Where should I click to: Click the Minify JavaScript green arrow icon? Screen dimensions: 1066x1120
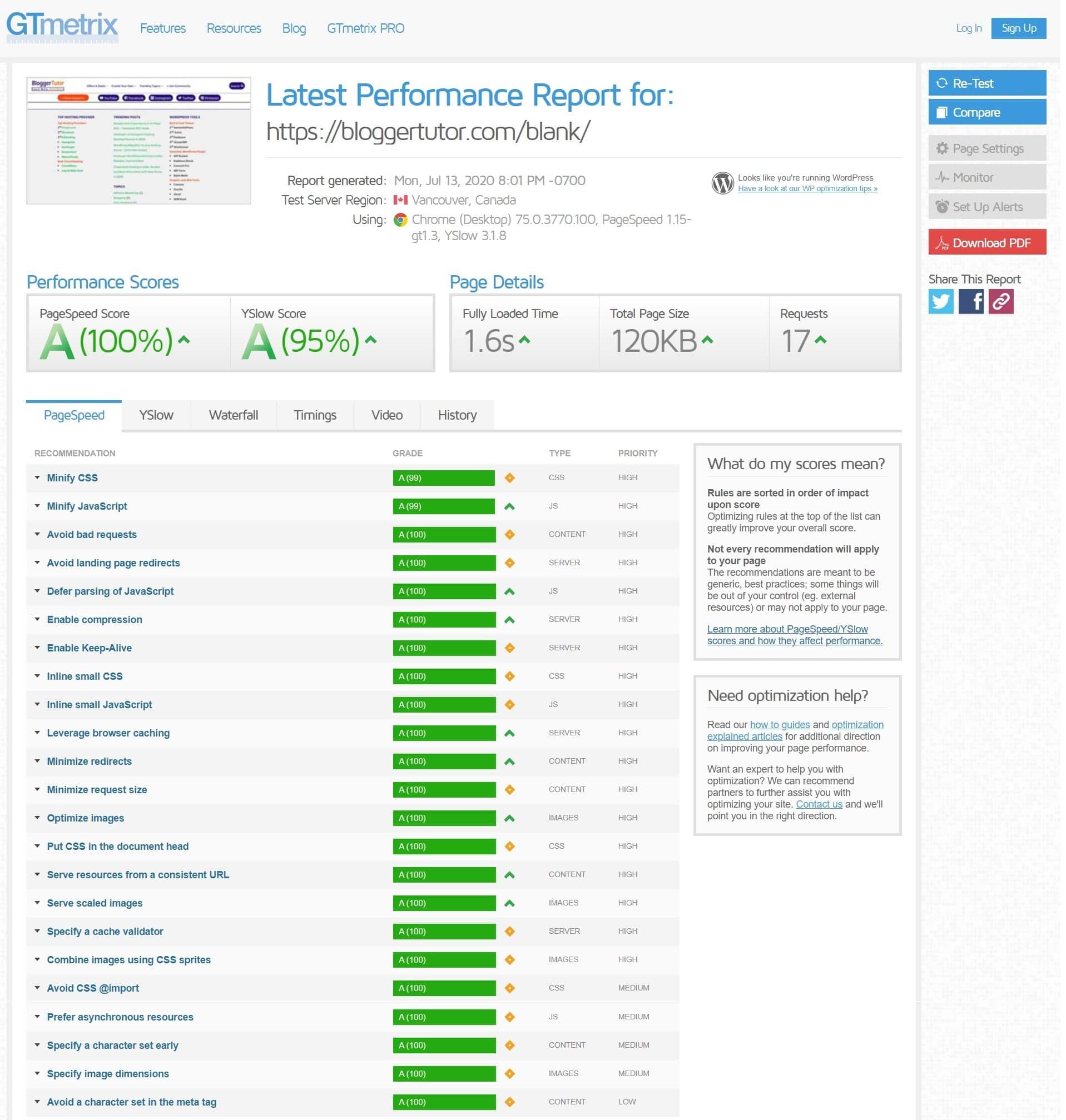pyautogui.click(x=510, y=506)
